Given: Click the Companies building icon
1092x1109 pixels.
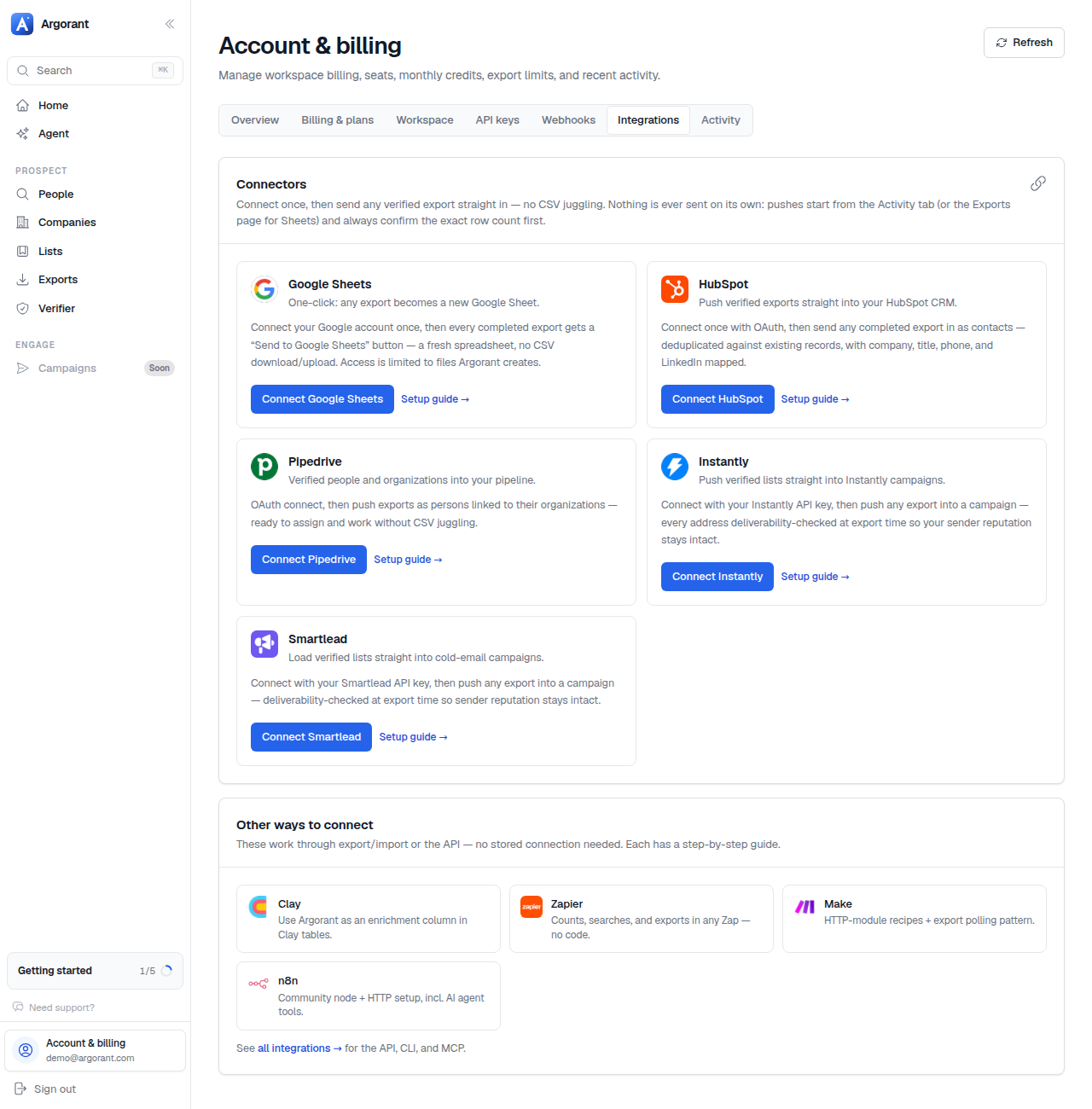Looking at the screenshot, I should (23, 223).
